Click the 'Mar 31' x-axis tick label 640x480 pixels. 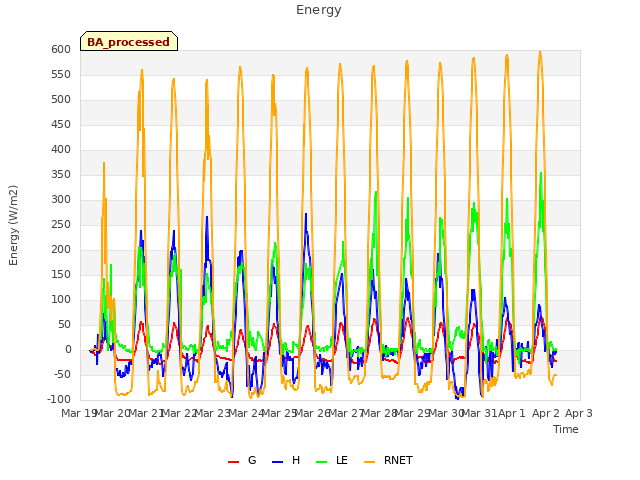480,413
